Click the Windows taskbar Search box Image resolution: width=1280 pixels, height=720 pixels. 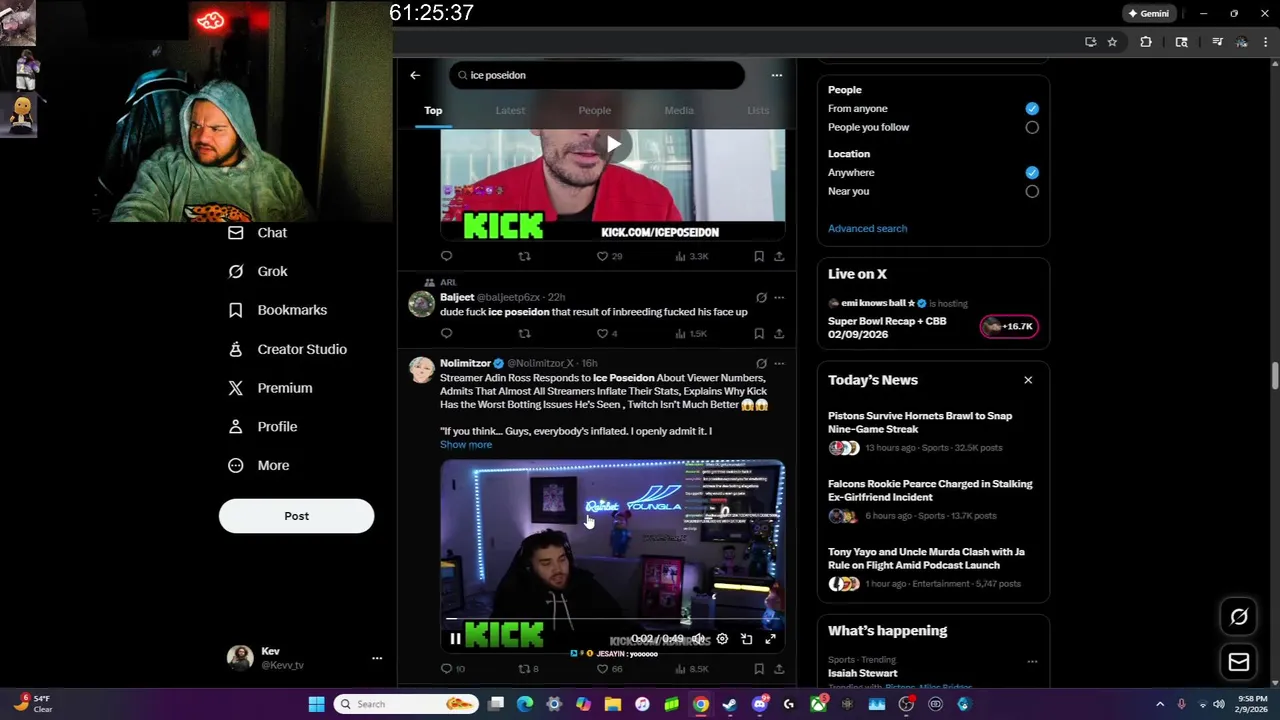pos(405,704)
